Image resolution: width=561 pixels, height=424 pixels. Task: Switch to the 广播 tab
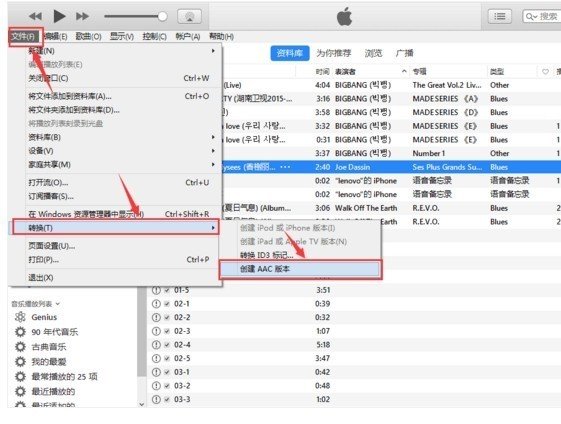click(x=405, y=53)
